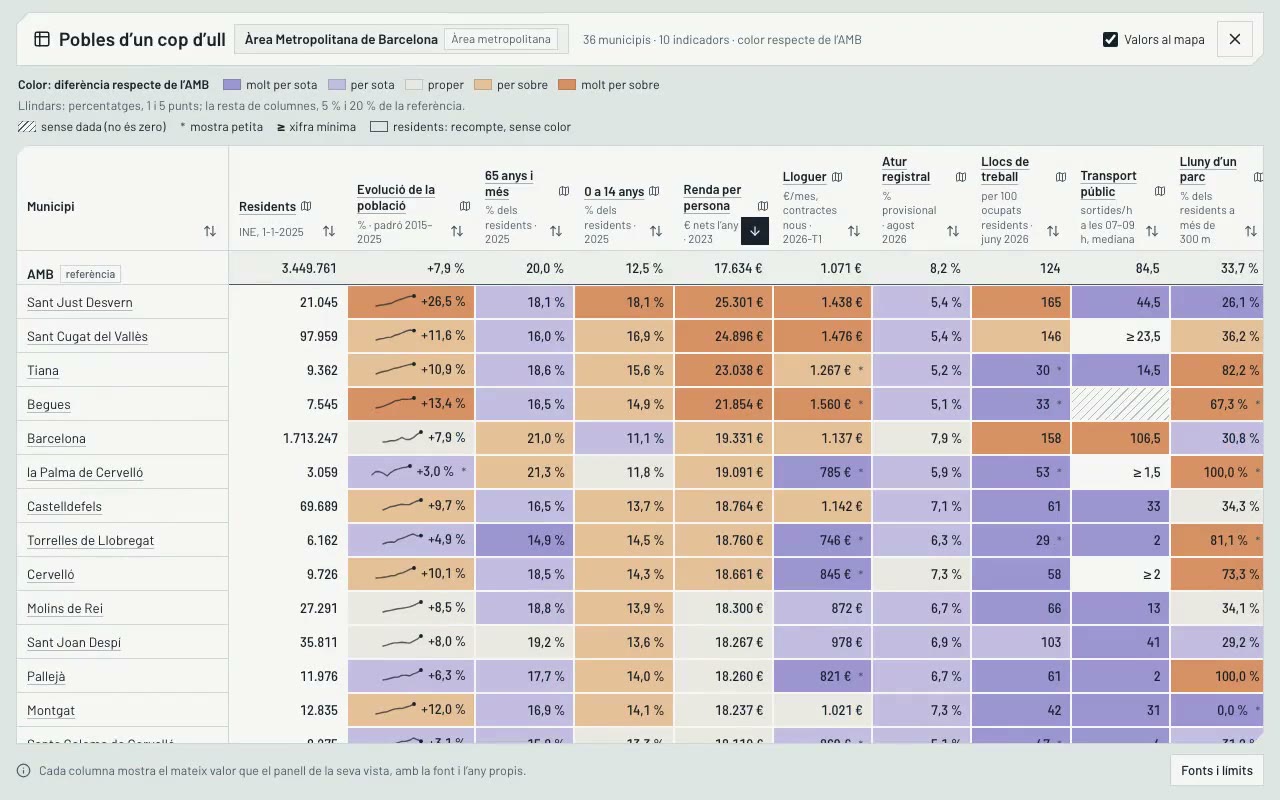Viewport: 1280px width, 800px height.
Task: Sort by Evolució de la població
Action: pyautogui.click(x=457, y=231)
